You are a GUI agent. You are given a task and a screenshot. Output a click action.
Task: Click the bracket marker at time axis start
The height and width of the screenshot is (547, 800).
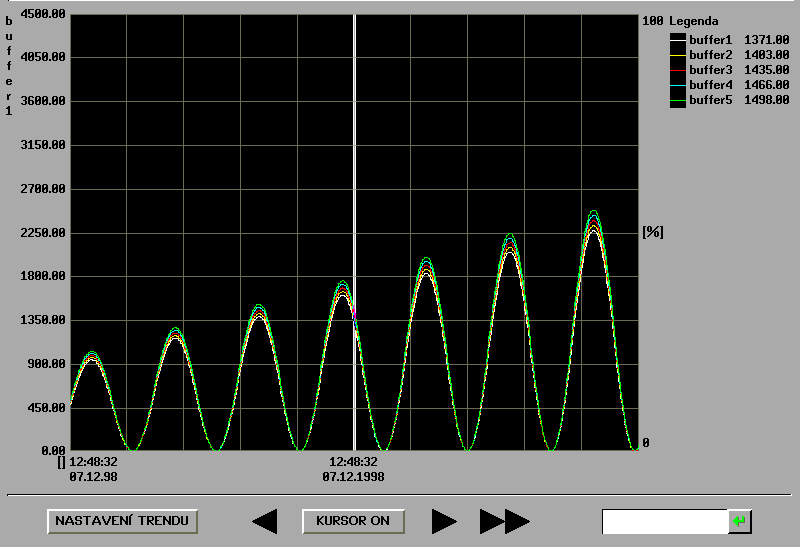coord(62,462)
